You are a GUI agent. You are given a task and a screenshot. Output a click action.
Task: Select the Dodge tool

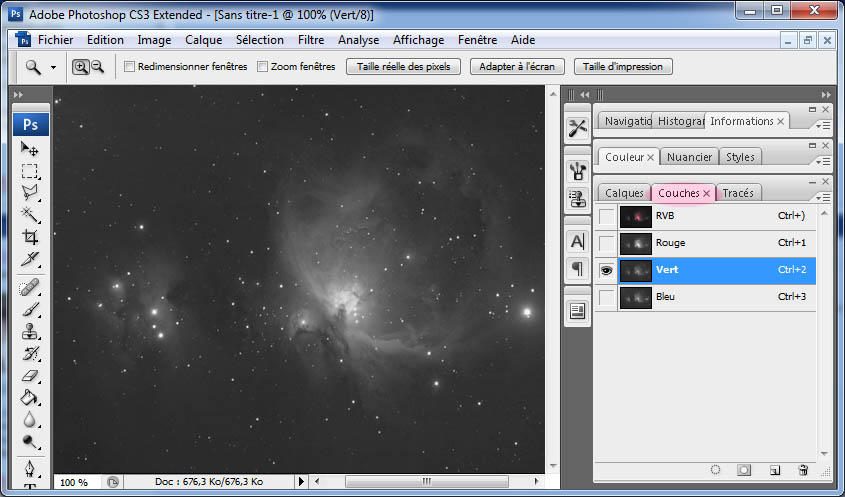coord(30,442)
